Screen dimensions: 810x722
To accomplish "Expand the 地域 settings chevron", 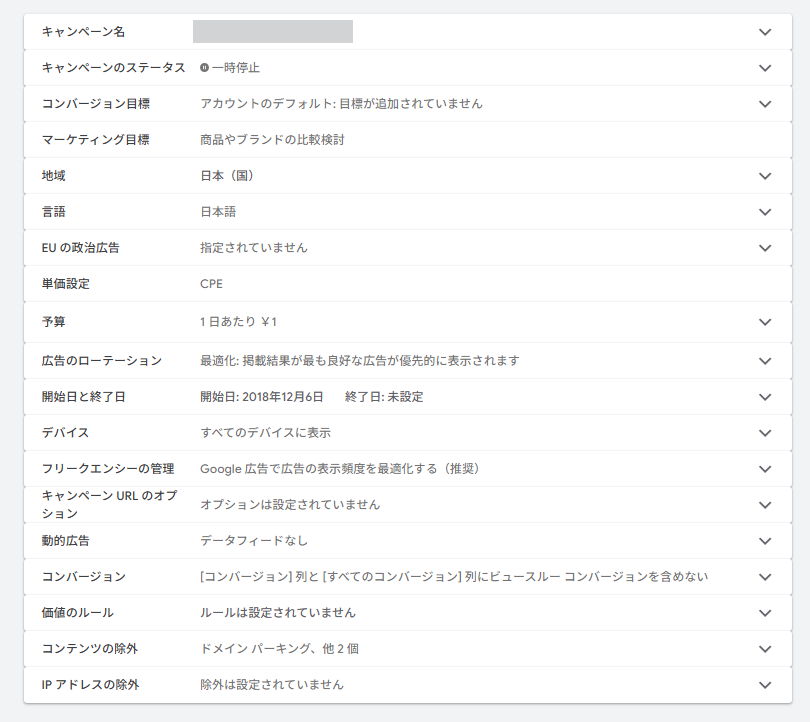I will click(765, 176).
